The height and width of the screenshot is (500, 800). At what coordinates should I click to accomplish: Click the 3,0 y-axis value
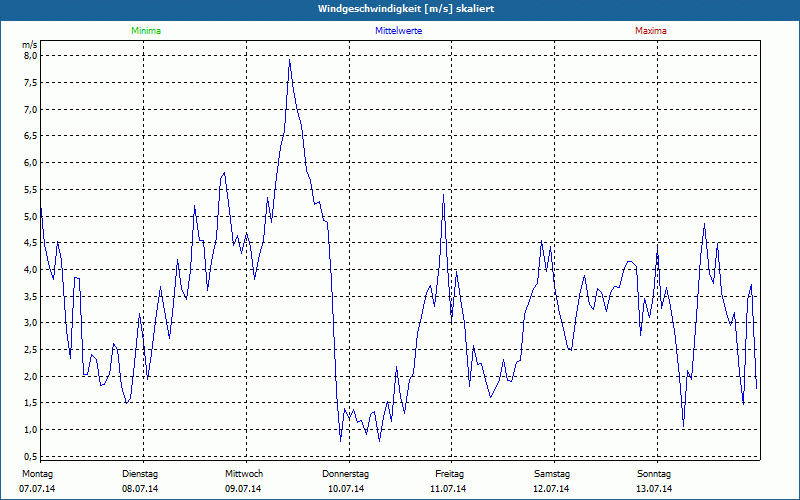click(x=31, y=322)
